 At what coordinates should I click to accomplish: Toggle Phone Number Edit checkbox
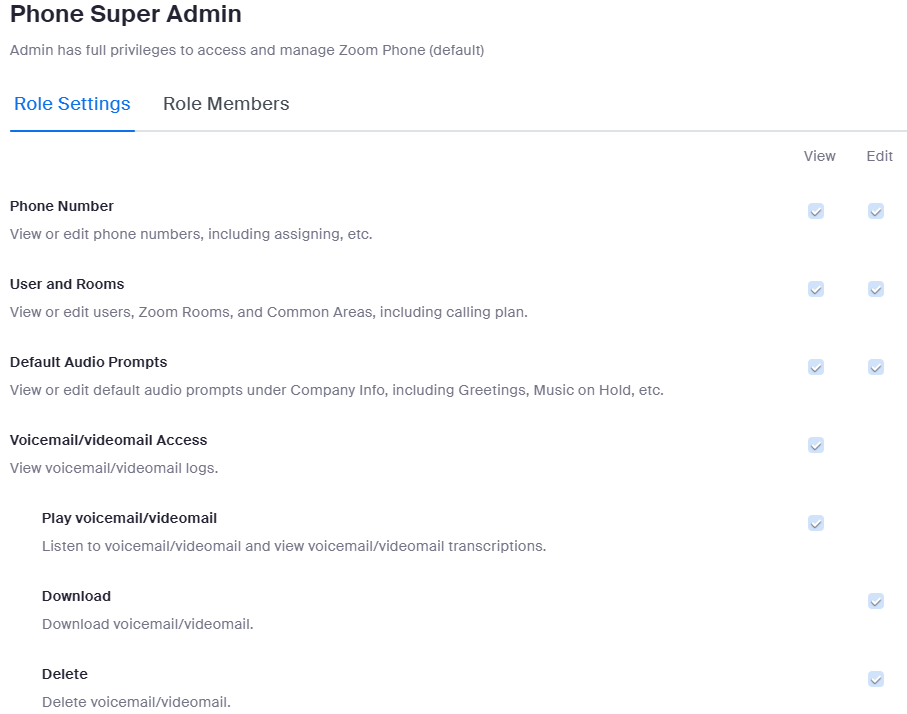pos(876,211)
